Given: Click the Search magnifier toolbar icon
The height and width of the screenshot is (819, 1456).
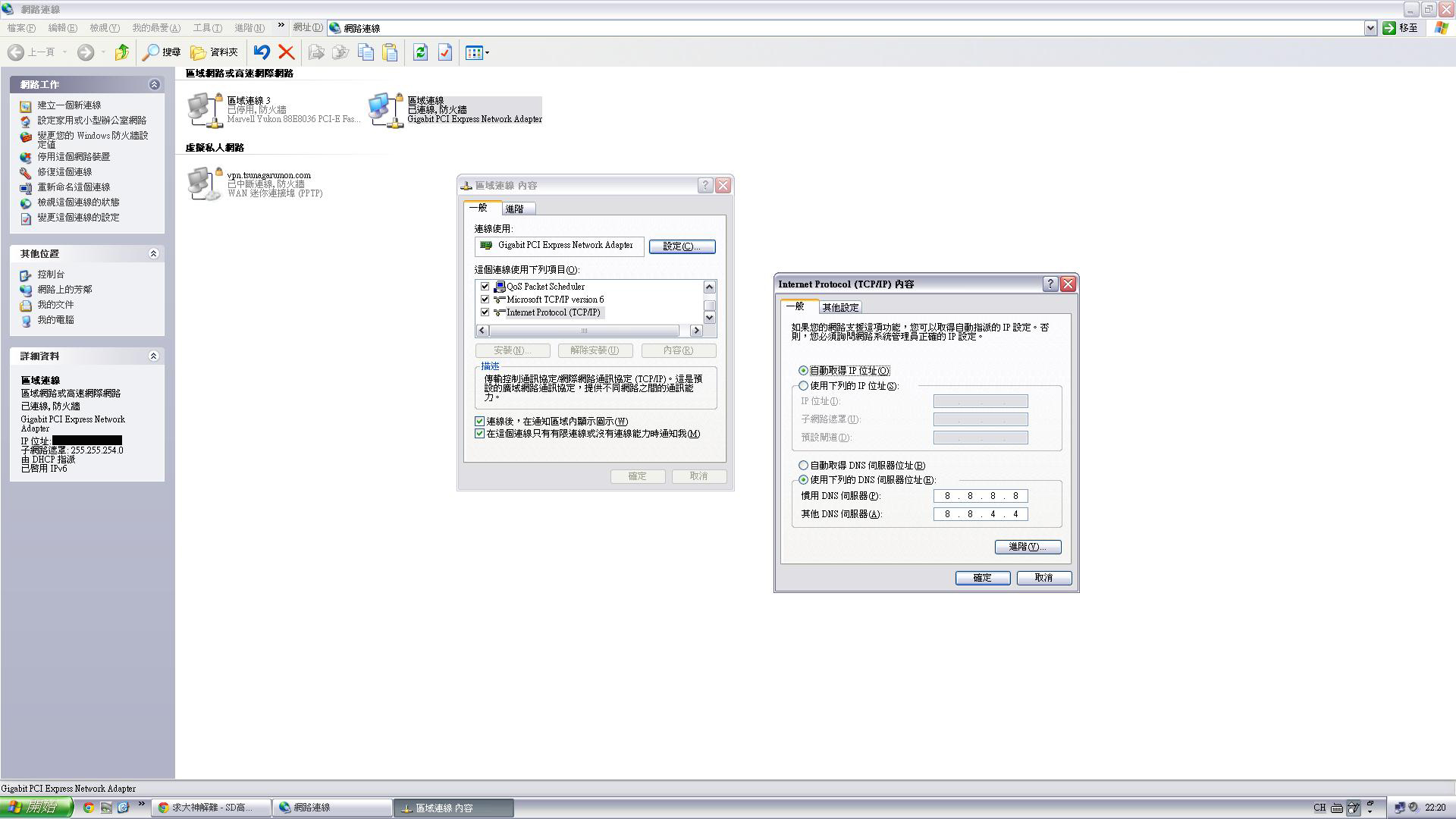Looking at the screenshot, I should point(152,52).
